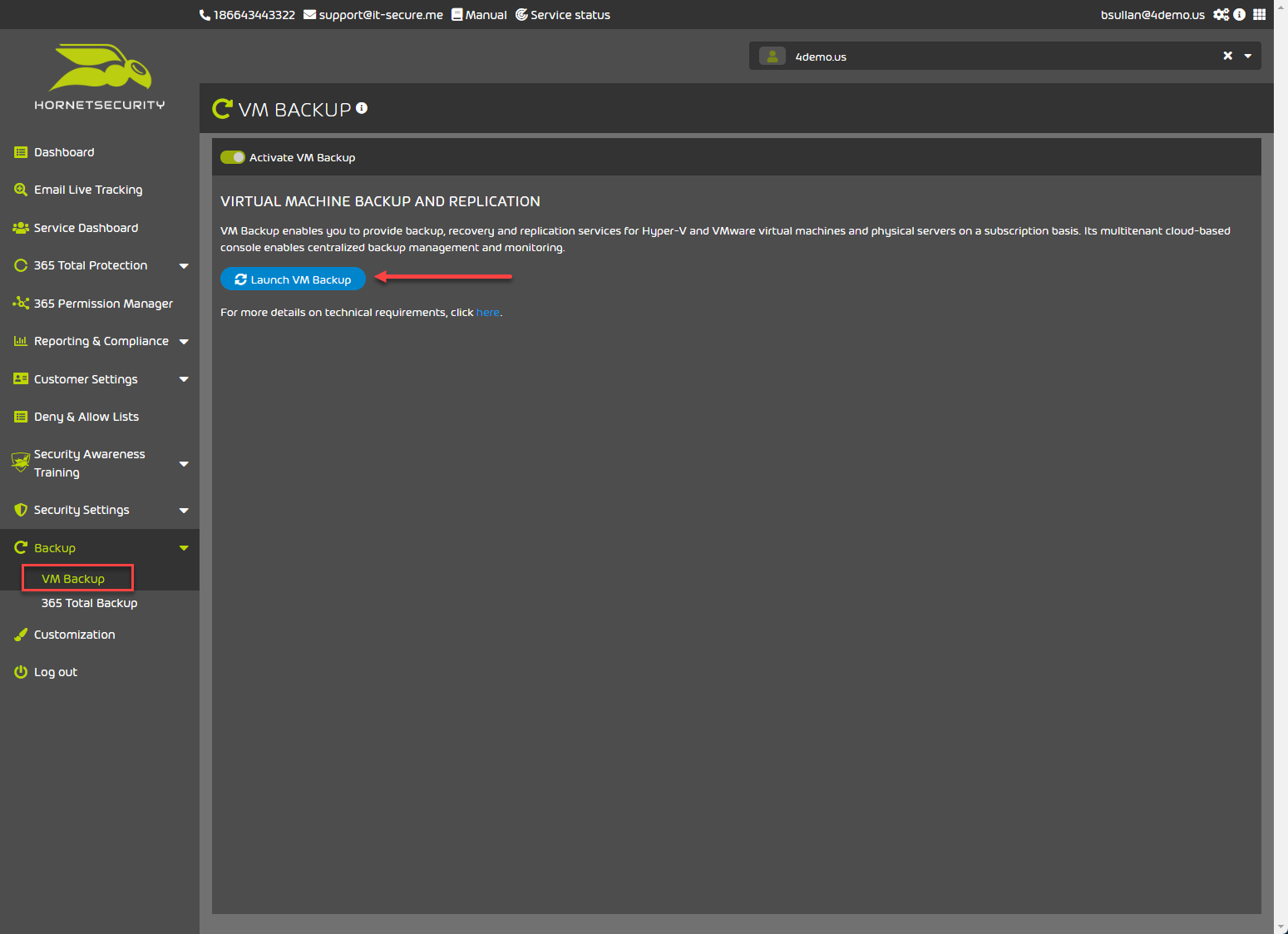
Task: Select the 365 Total Backup submenu item
Action: click(x=89, y=603)
